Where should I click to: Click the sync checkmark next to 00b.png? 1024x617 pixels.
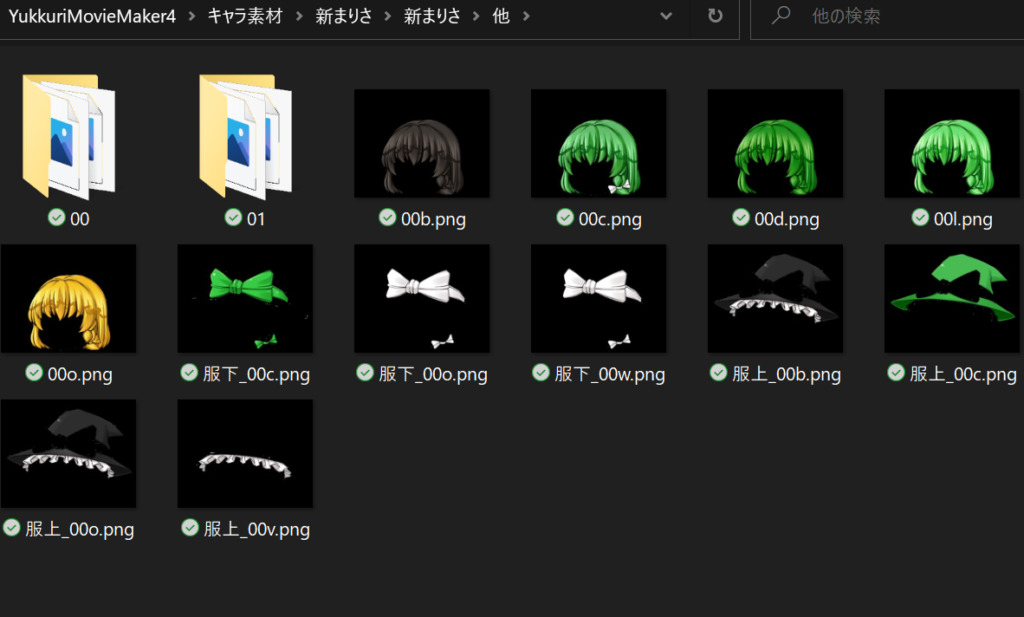pos(387,217)
